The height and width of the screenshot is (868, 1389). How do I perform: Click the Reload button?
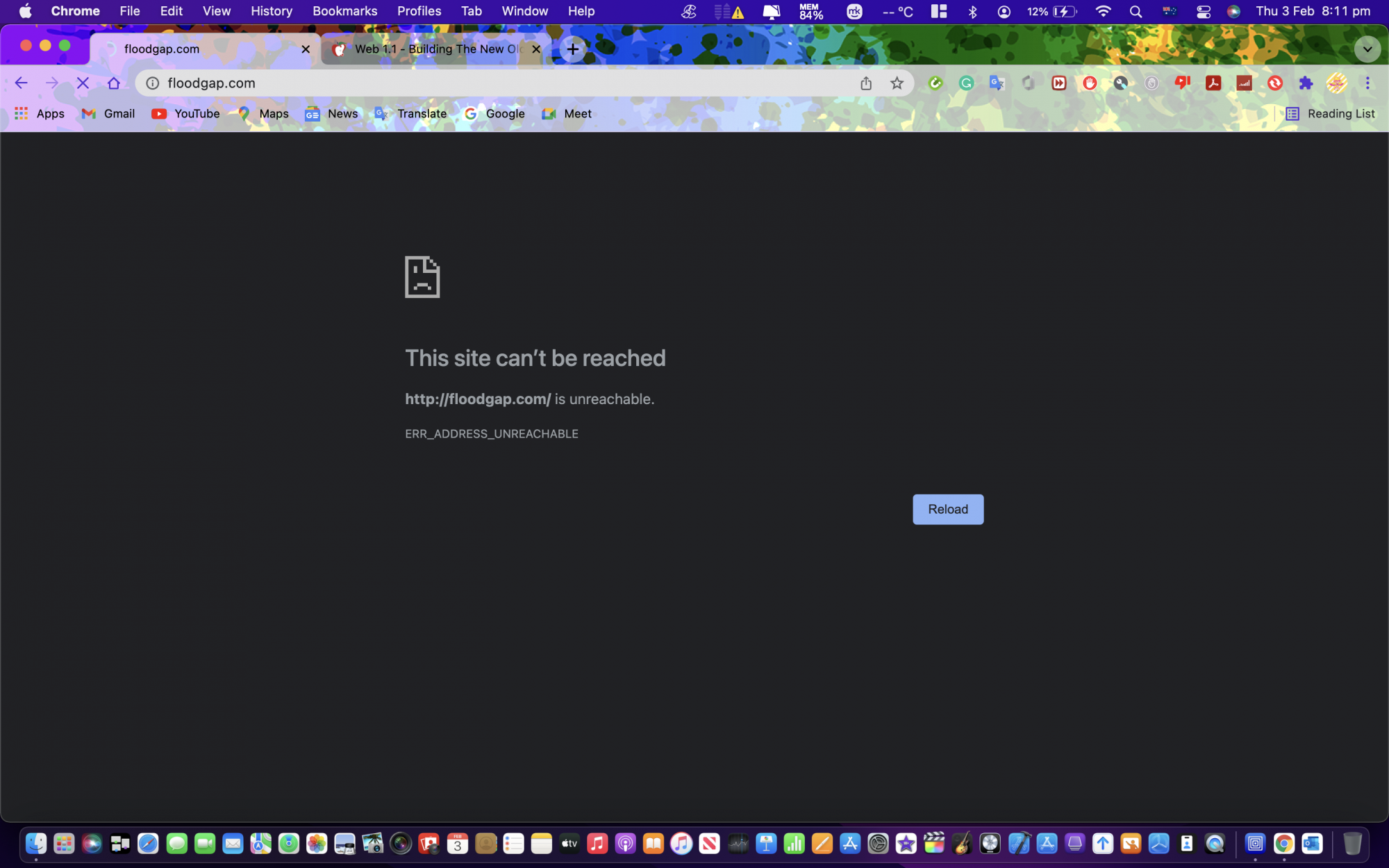947,509
